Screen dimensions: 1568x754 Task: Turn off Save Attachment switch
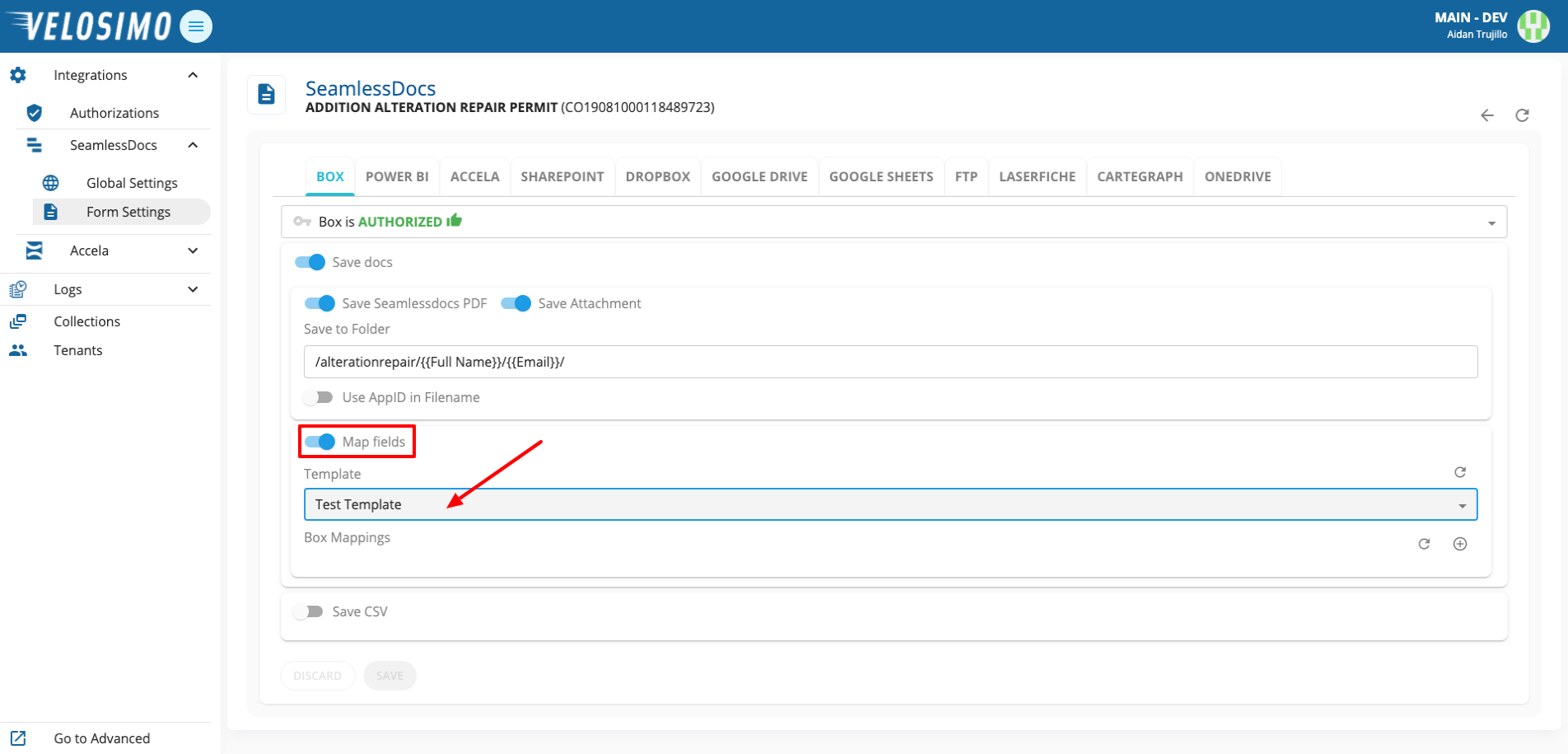pos(516,303)
